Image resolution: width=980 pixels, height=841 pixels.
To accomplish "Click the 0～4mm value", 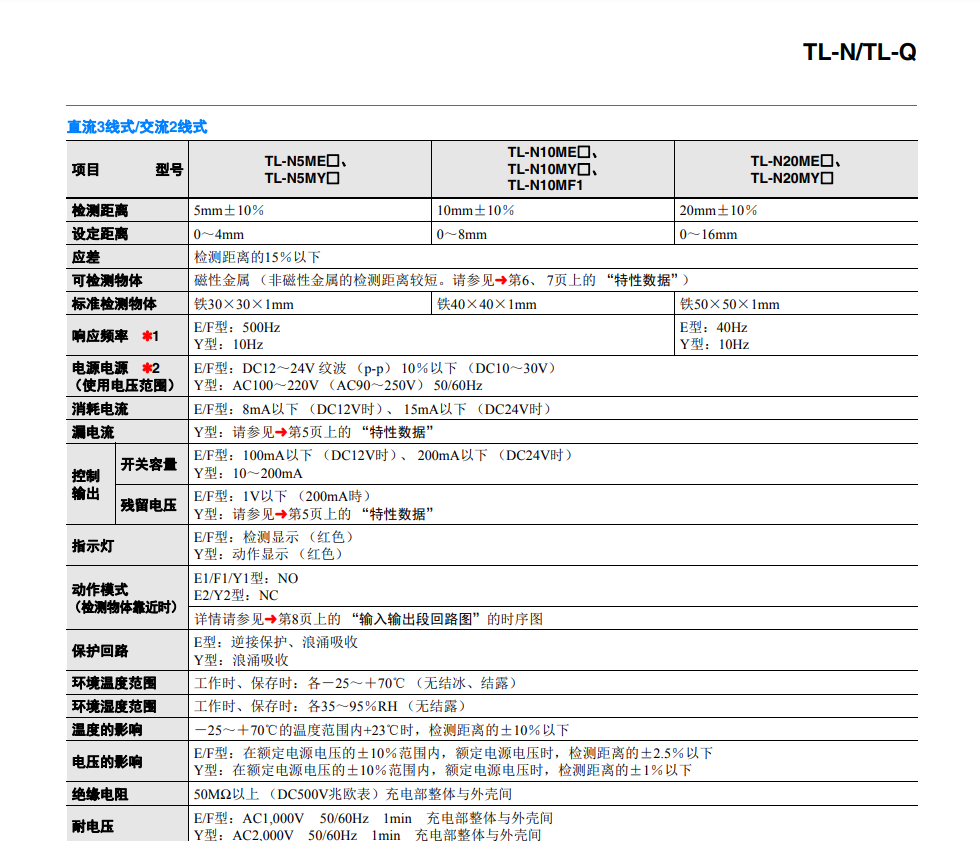I will click(x=219, y=234).
